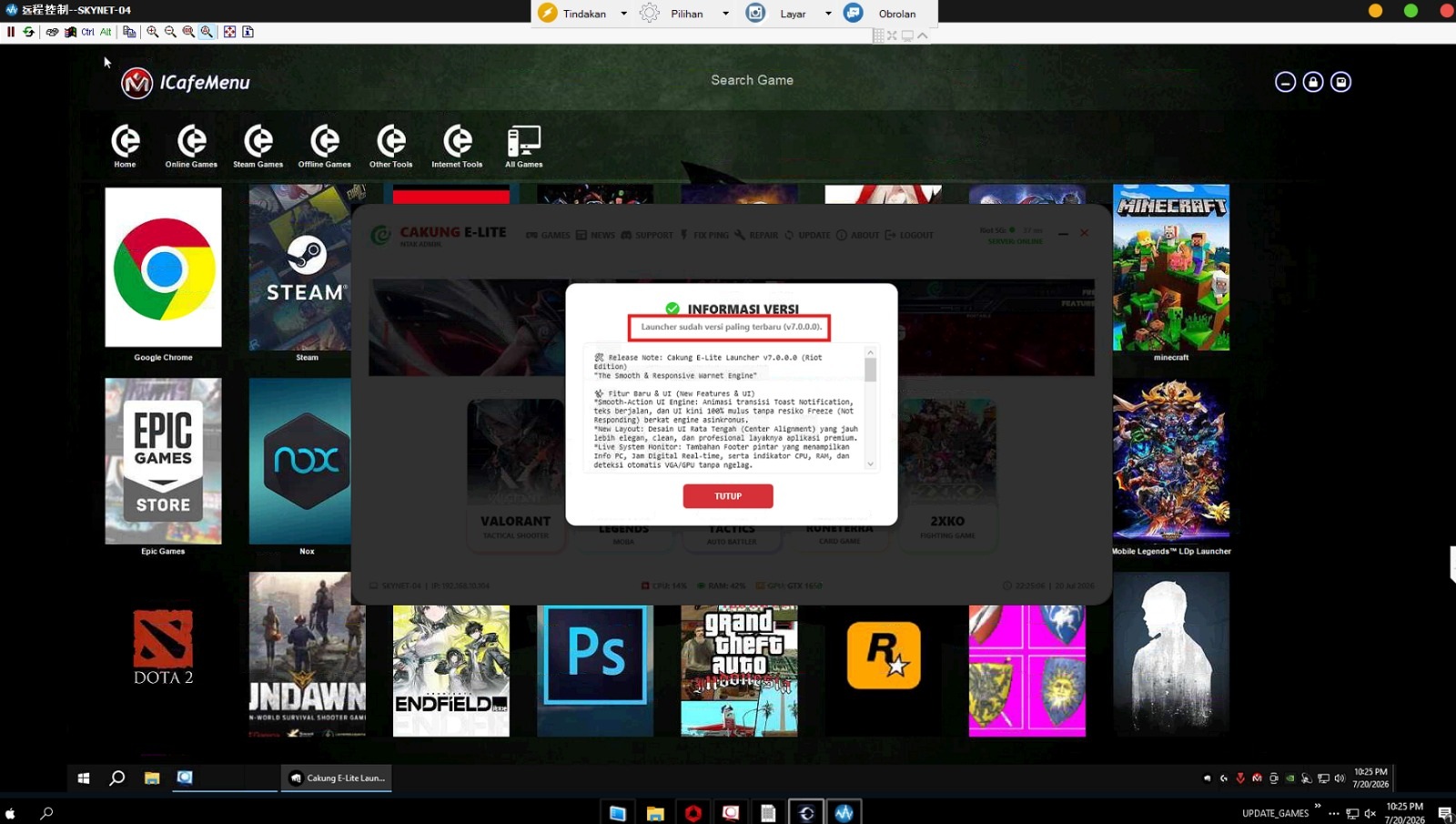Send Alt key via remote toolbar
This screenshot has width=1456, height=824.
106,32
